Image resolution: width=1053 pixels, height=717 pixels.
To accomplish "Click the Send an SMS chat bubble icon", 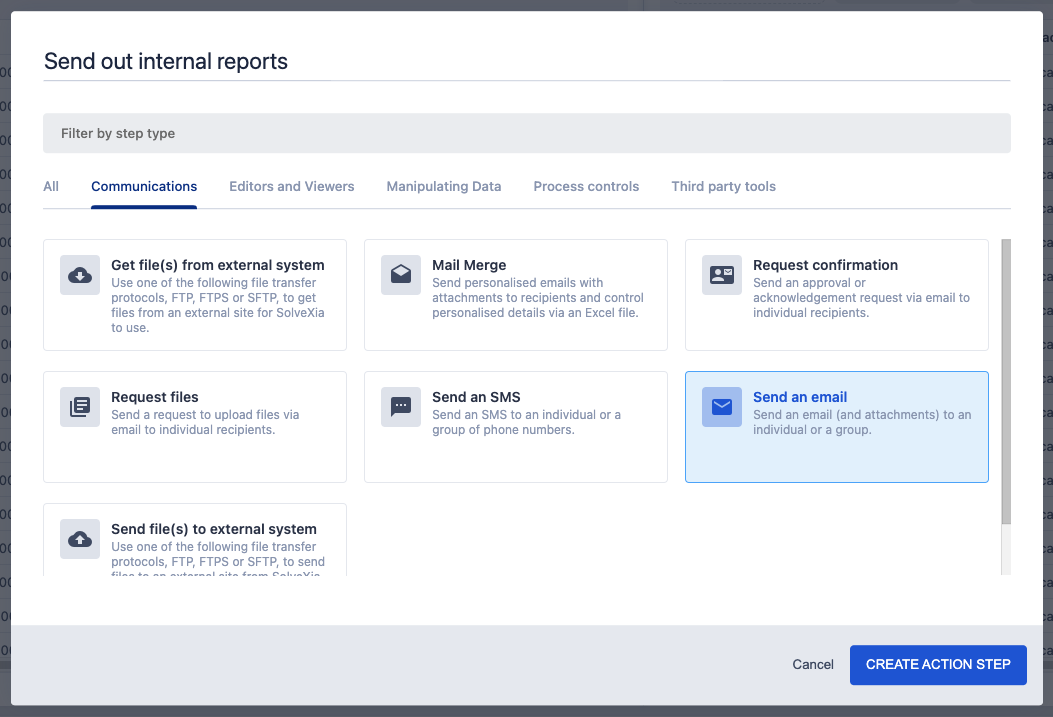I will coord(401,407).
